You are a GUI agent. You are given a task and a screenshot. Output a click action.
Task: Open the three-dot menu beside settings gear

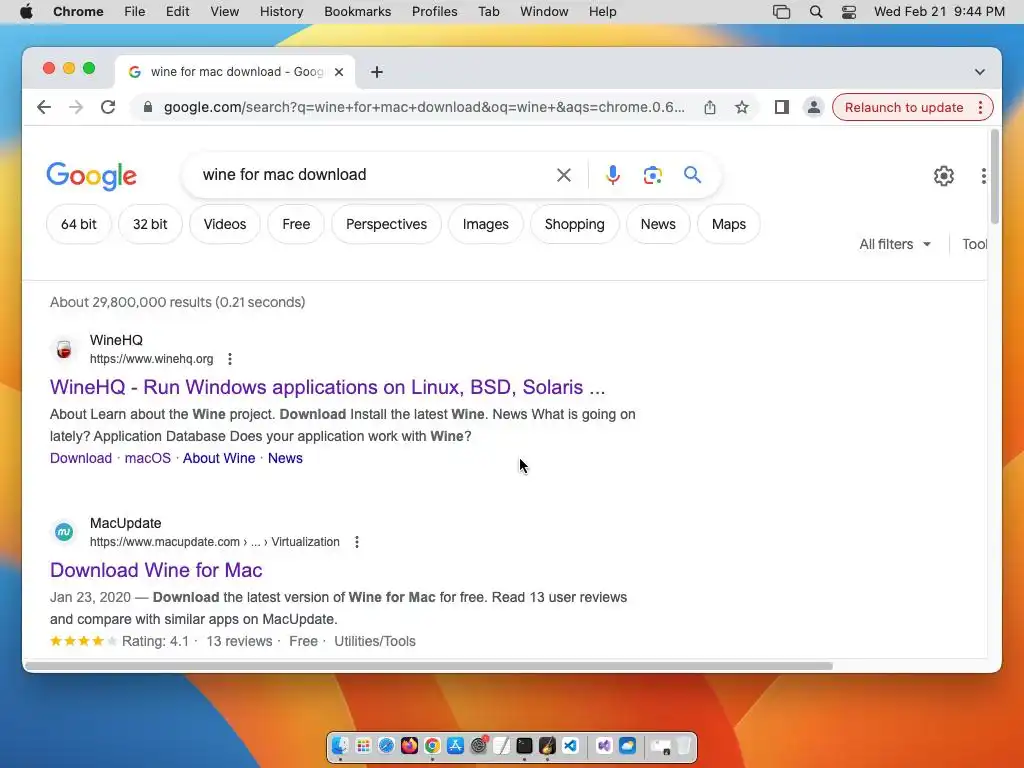(983, 176)
